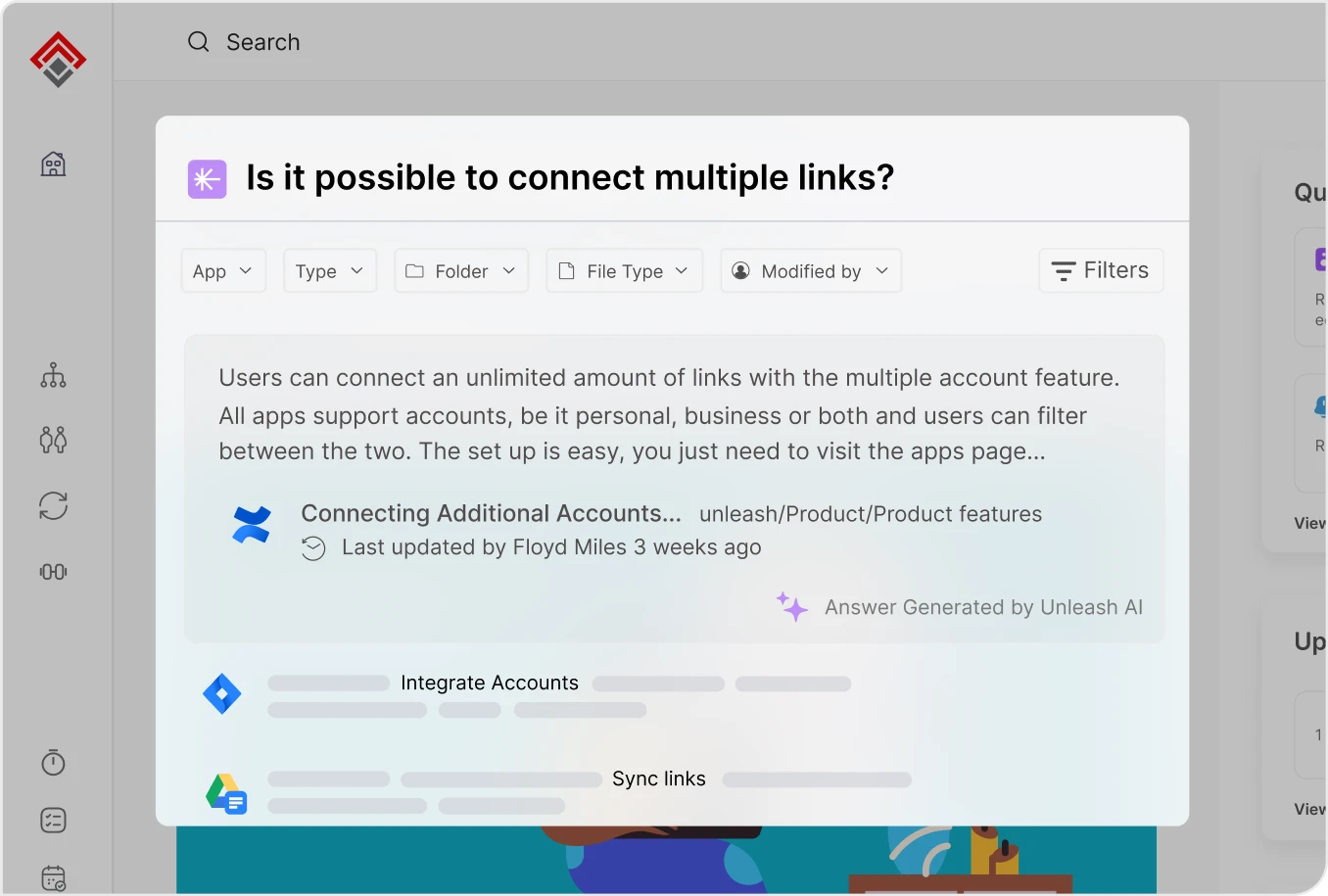Select the Dropbox icon next to Connecting Additional Accounts
1328x896 pixels.
(x=252, y=524)
